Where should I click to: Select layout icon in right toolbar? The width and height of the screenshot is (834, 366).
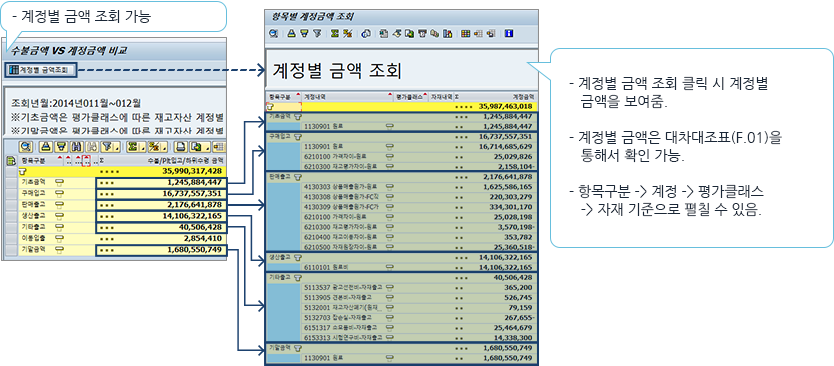478,34
